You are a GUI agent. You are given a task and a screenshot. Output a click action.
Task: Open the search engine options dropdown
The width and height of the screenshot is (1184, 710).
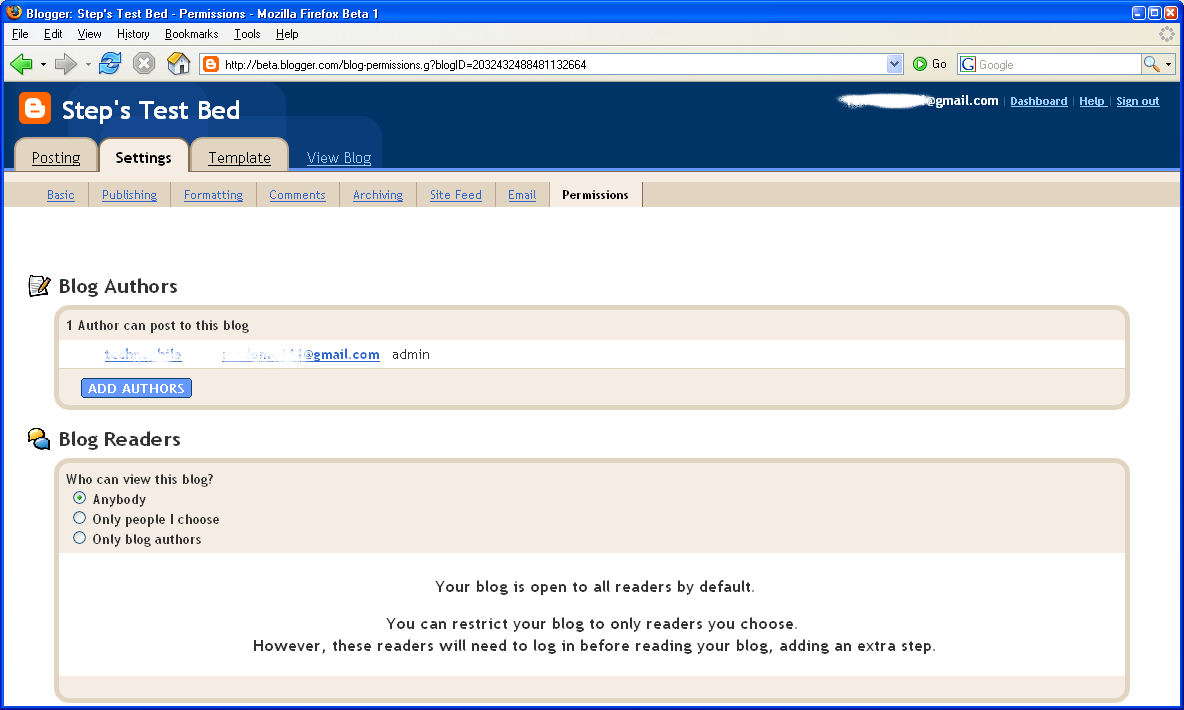coord(1168,64)
